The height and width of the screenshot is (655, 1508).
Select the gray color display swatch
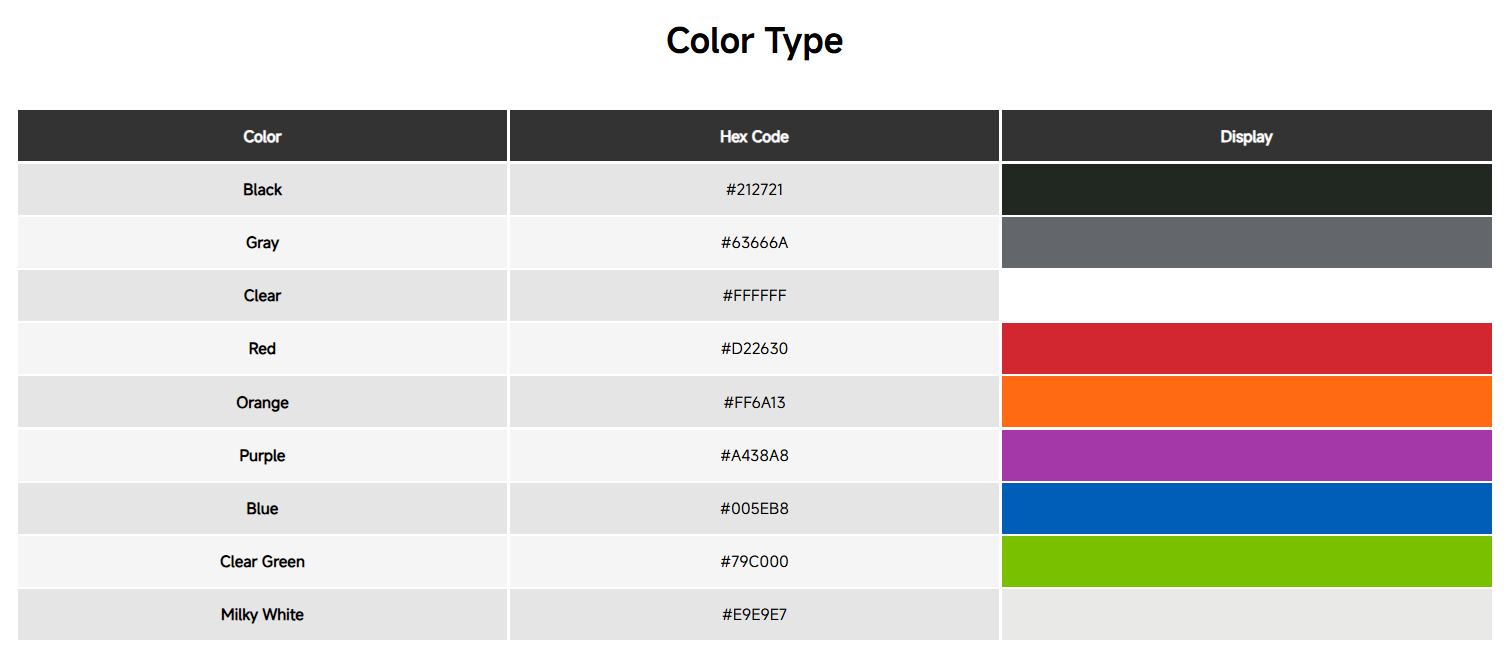click(x=1246, y=242)
